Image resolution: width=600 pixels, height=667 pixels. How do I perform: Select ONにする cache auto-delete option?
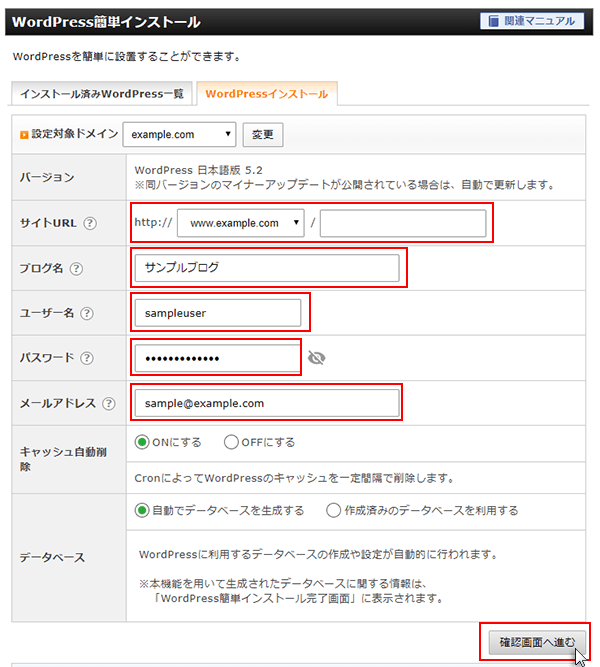[x=143, y=442]
